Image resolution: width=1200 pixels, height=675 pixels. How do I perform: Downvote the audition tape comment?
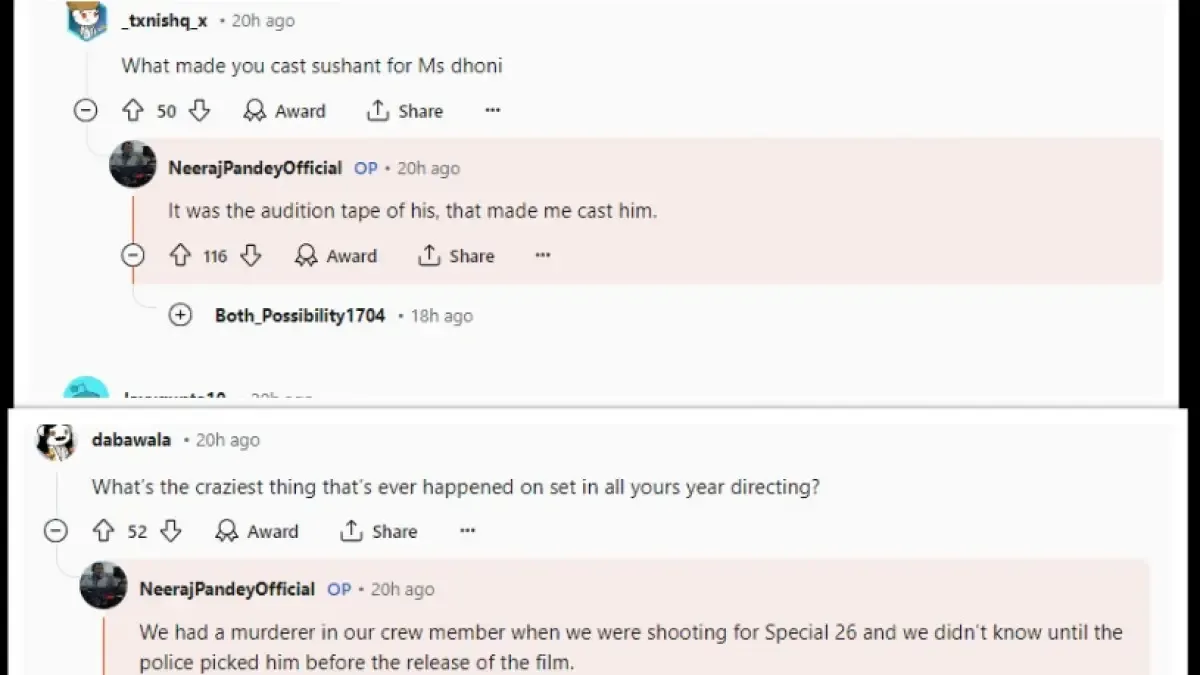(251, 256)
